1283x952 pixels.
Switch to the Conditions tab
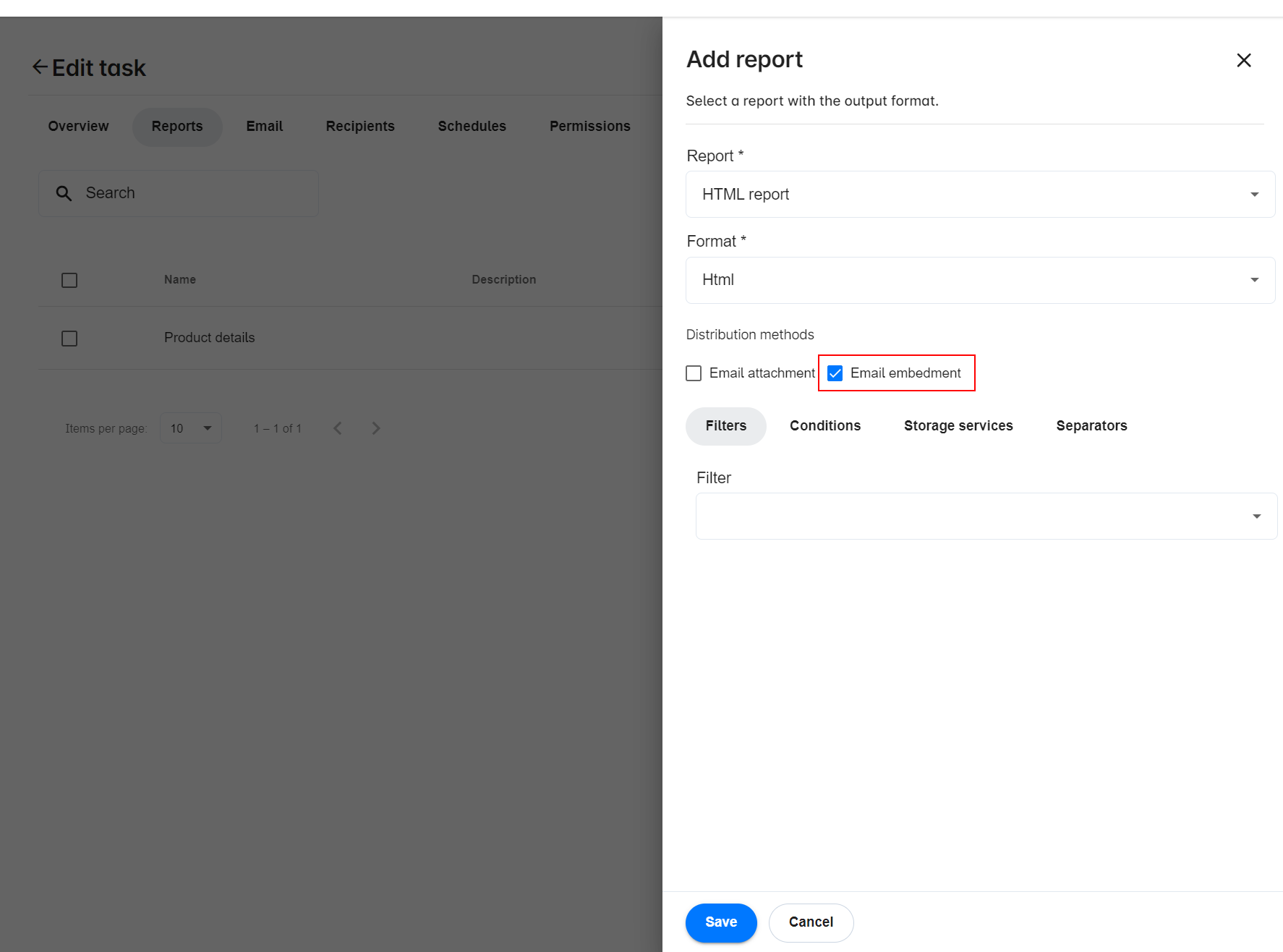pos(825,425)
